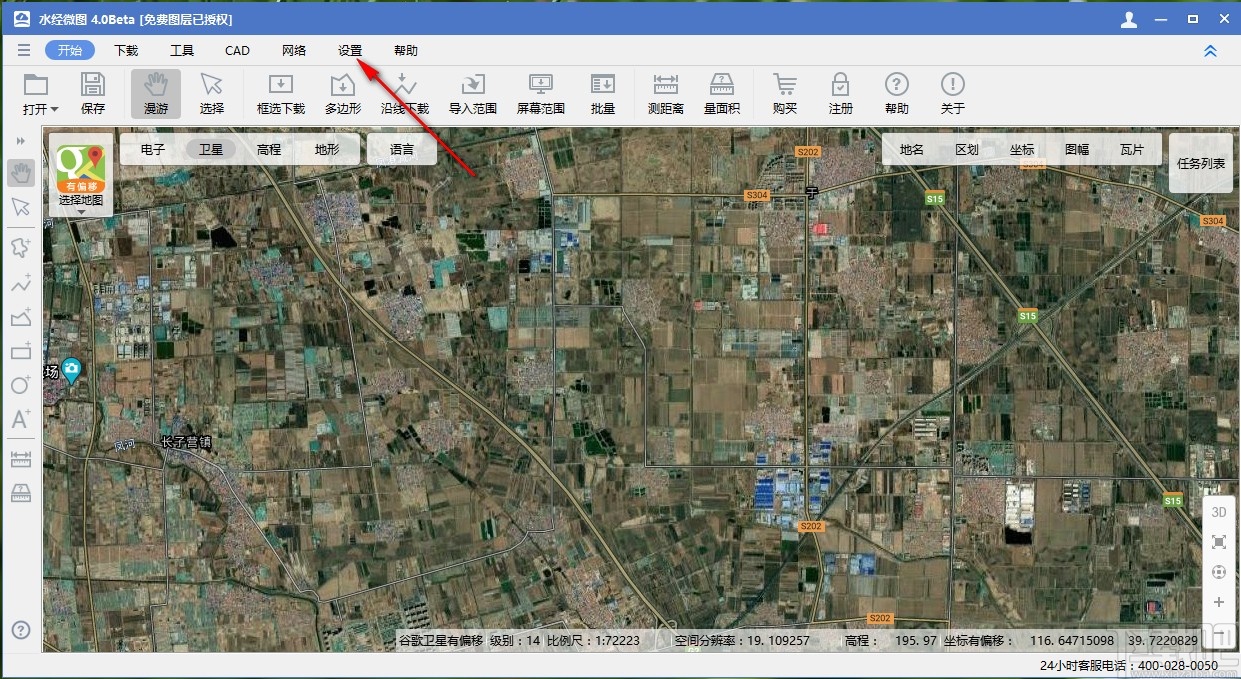Viewport: 1241px width, 679px height.
Task: Switch to the 网络 tab
Action: (x=294, y=50)
